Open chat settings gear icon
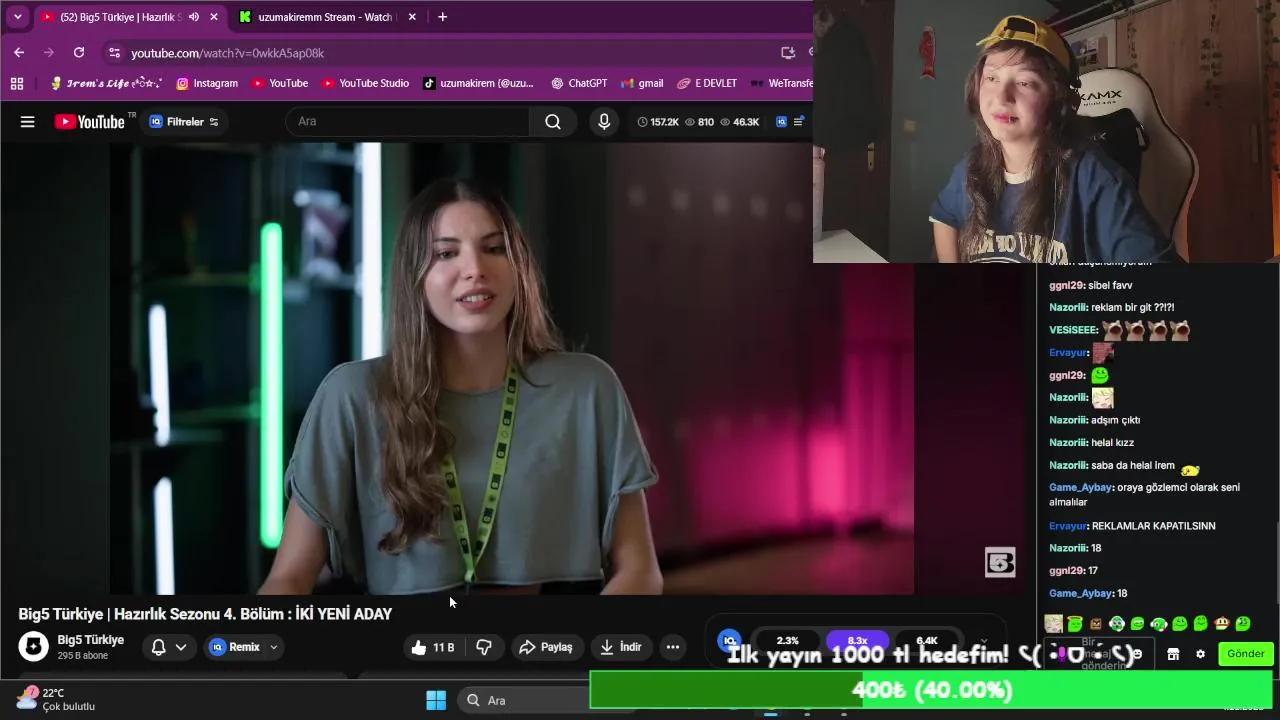The image size is (1280, 720). tap(1201, 654)
